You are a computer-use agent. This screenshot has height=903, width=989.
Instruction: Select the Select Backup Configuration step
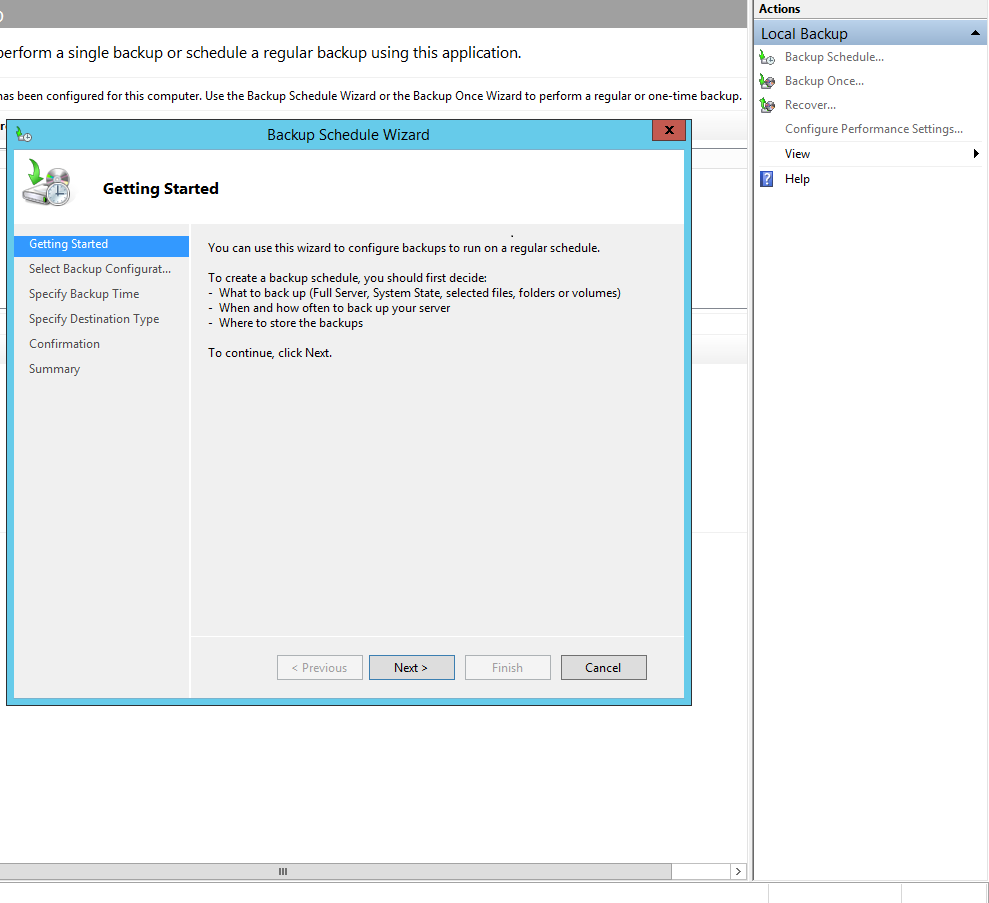[x=101, y=269]
